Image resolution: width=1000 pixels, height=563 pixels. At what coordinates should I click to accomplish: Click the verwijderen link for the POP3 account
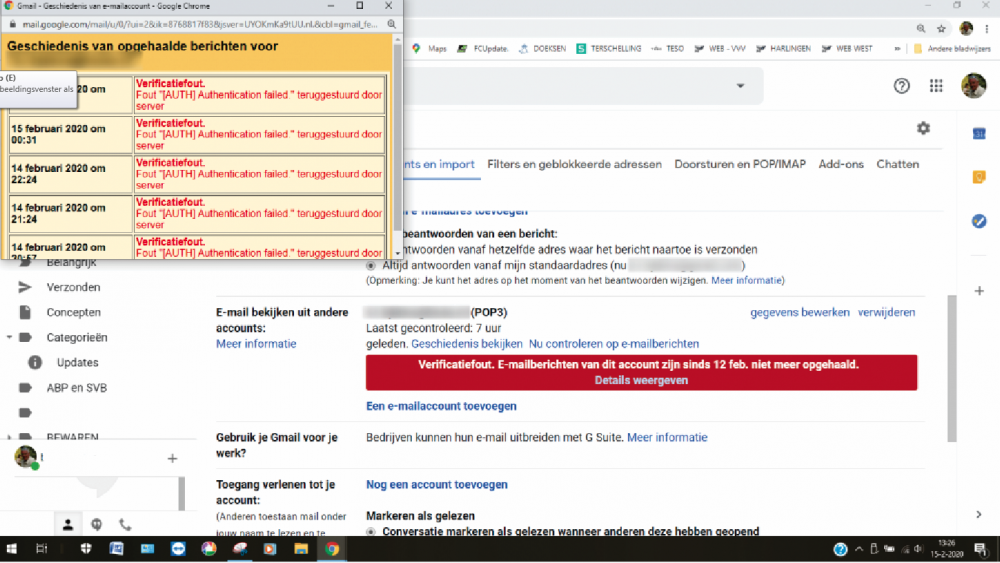[886, 312]
